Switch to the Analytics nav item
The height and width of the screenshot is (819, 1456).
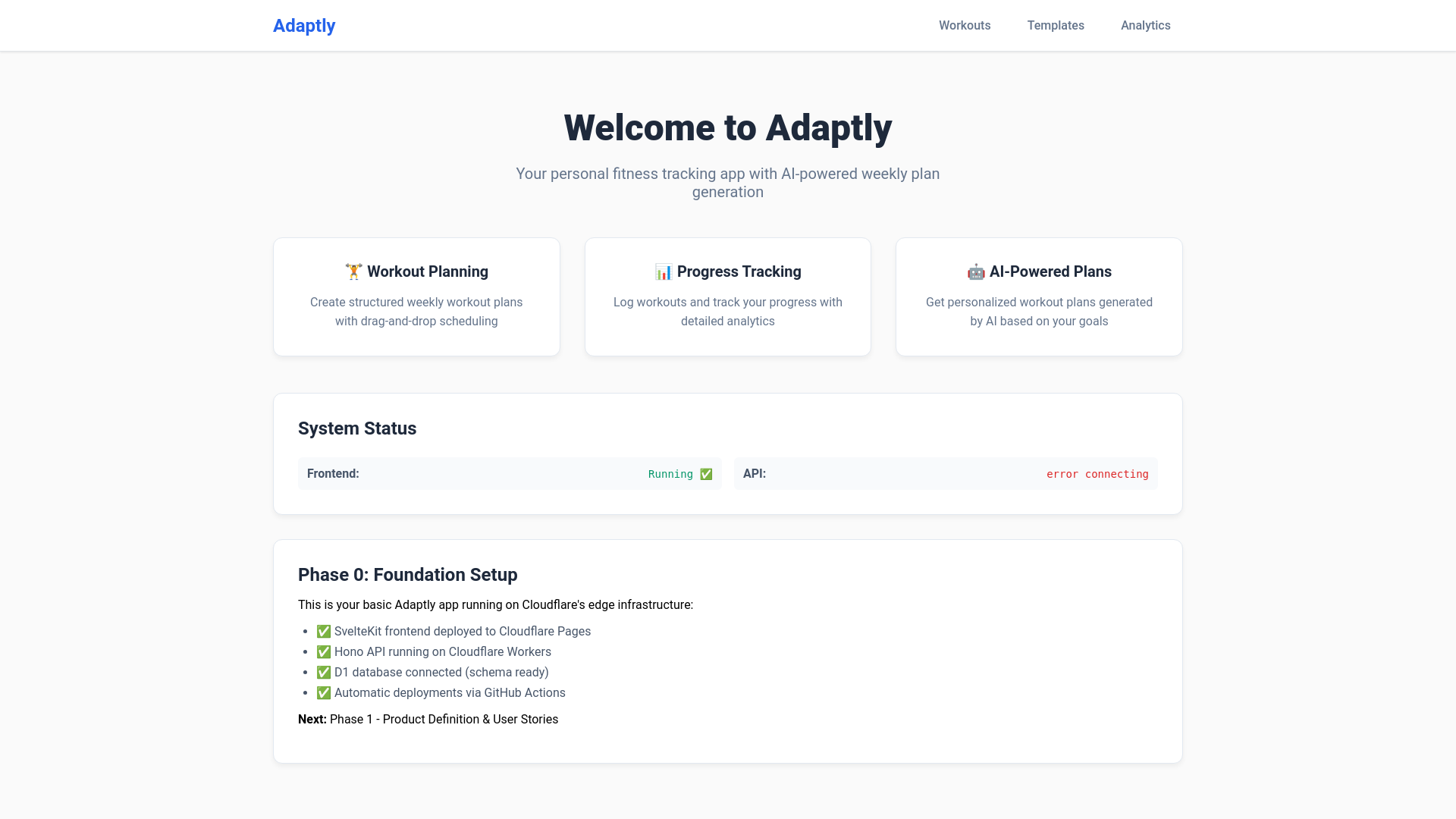pos(1145,26)
